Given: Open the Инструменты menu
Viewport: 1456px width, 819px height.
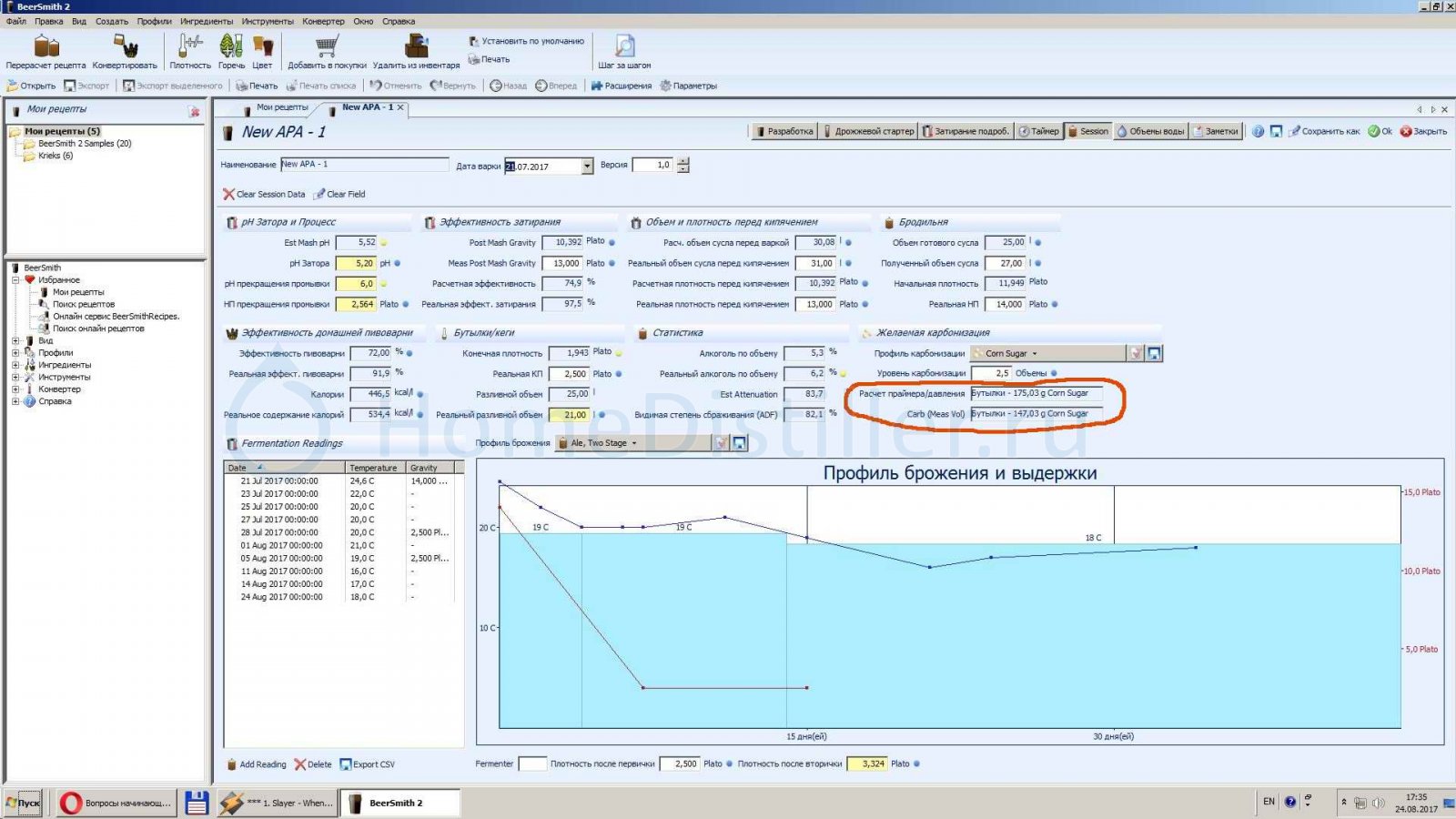Looking at the screenshot, I should pyautogui.click(x=268, y=21).
